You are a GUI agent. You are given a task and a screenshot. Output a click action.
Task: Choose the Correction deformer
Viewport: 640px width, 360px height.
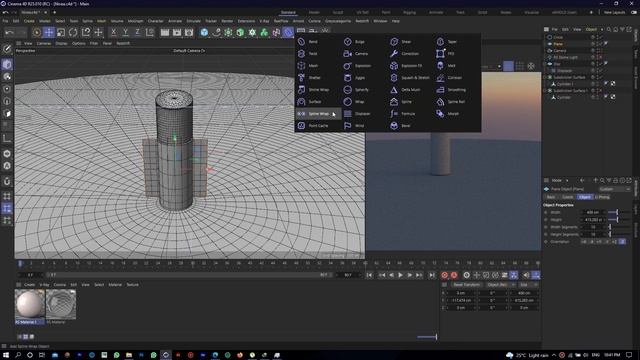[404, 53]
